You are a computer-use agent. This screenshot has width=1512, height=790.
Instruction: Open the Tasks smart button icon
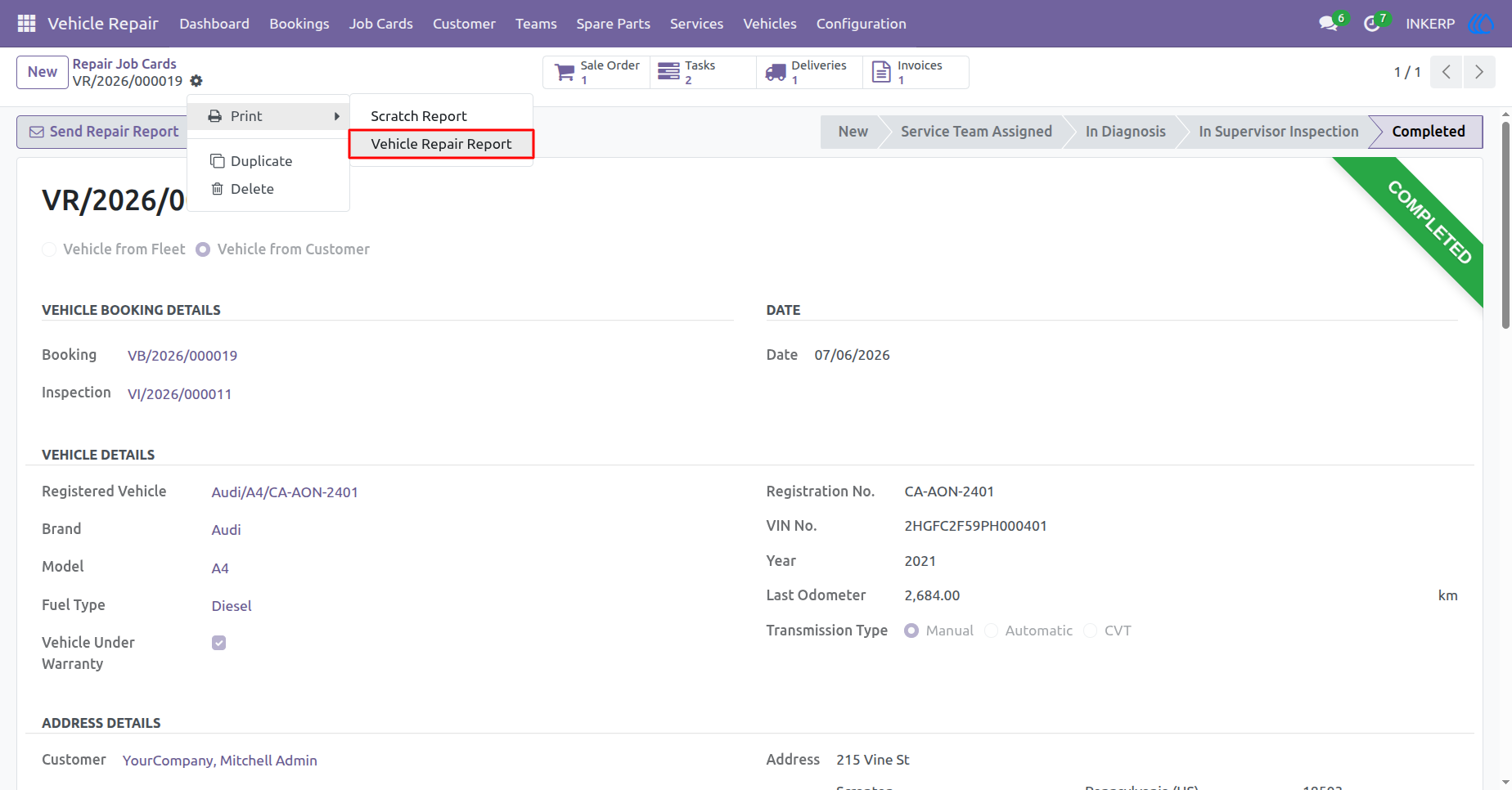pos(668,72)
